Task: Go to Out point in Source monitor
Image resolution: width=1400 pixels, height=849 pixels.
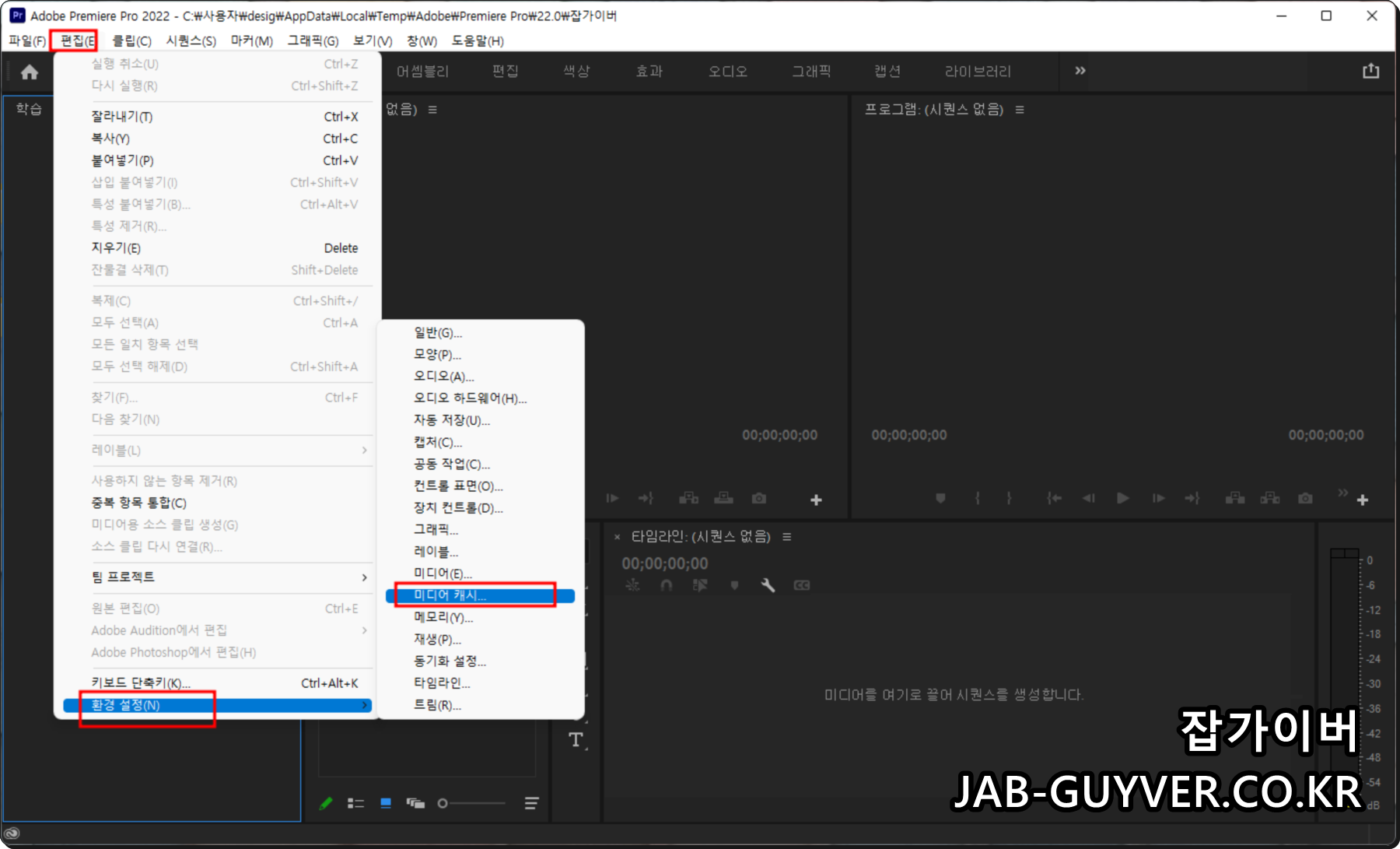Action: click(x=646, y=498)
